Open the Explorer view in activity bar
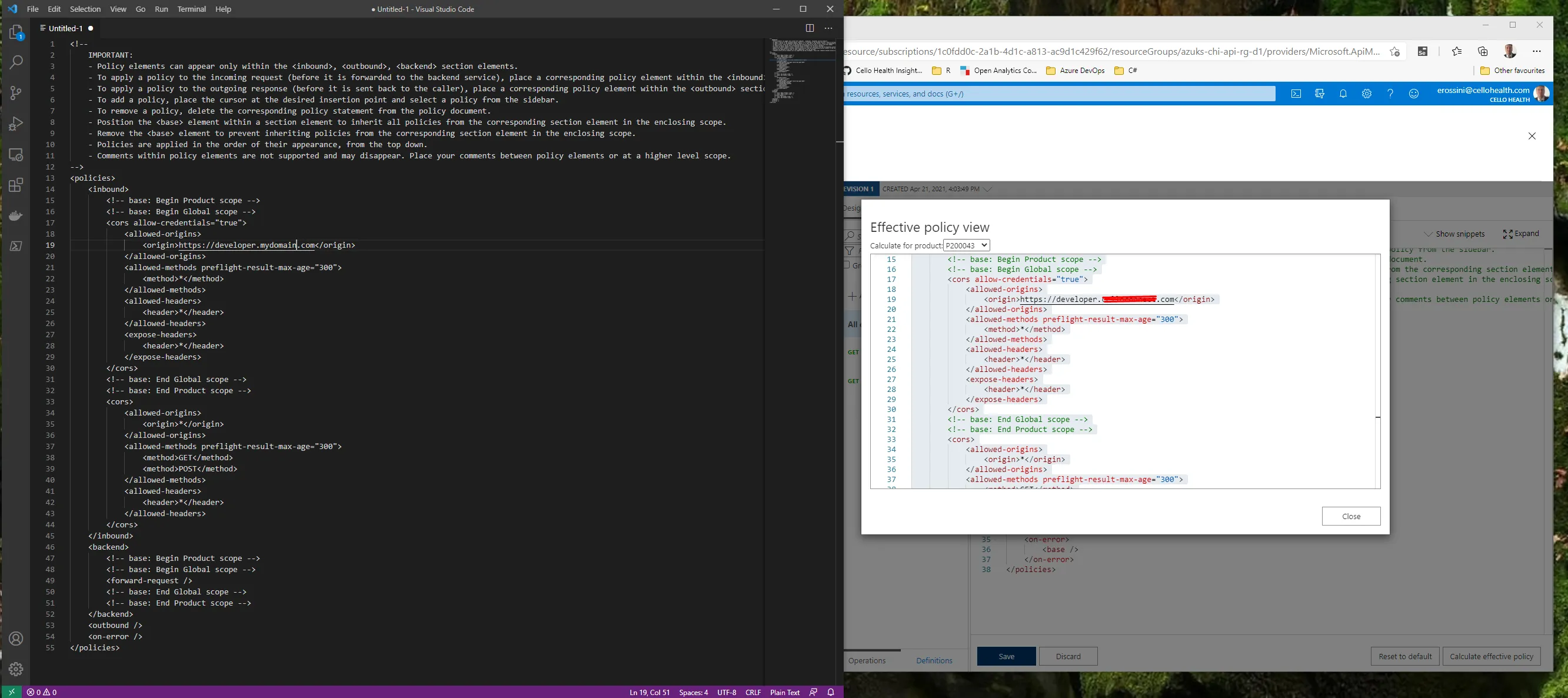The height and width of the screenshot is (698, 1568). tap(16, 32)
